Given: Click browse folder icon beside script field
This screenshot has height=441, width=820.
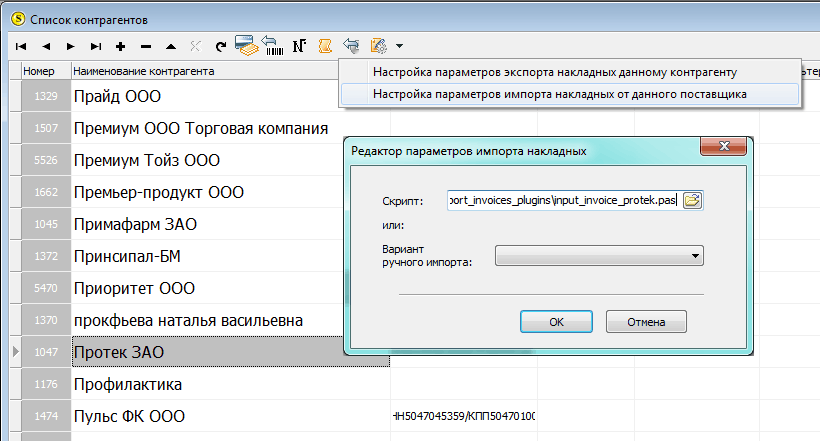Looking at the screenshot, I should (692, 200).
